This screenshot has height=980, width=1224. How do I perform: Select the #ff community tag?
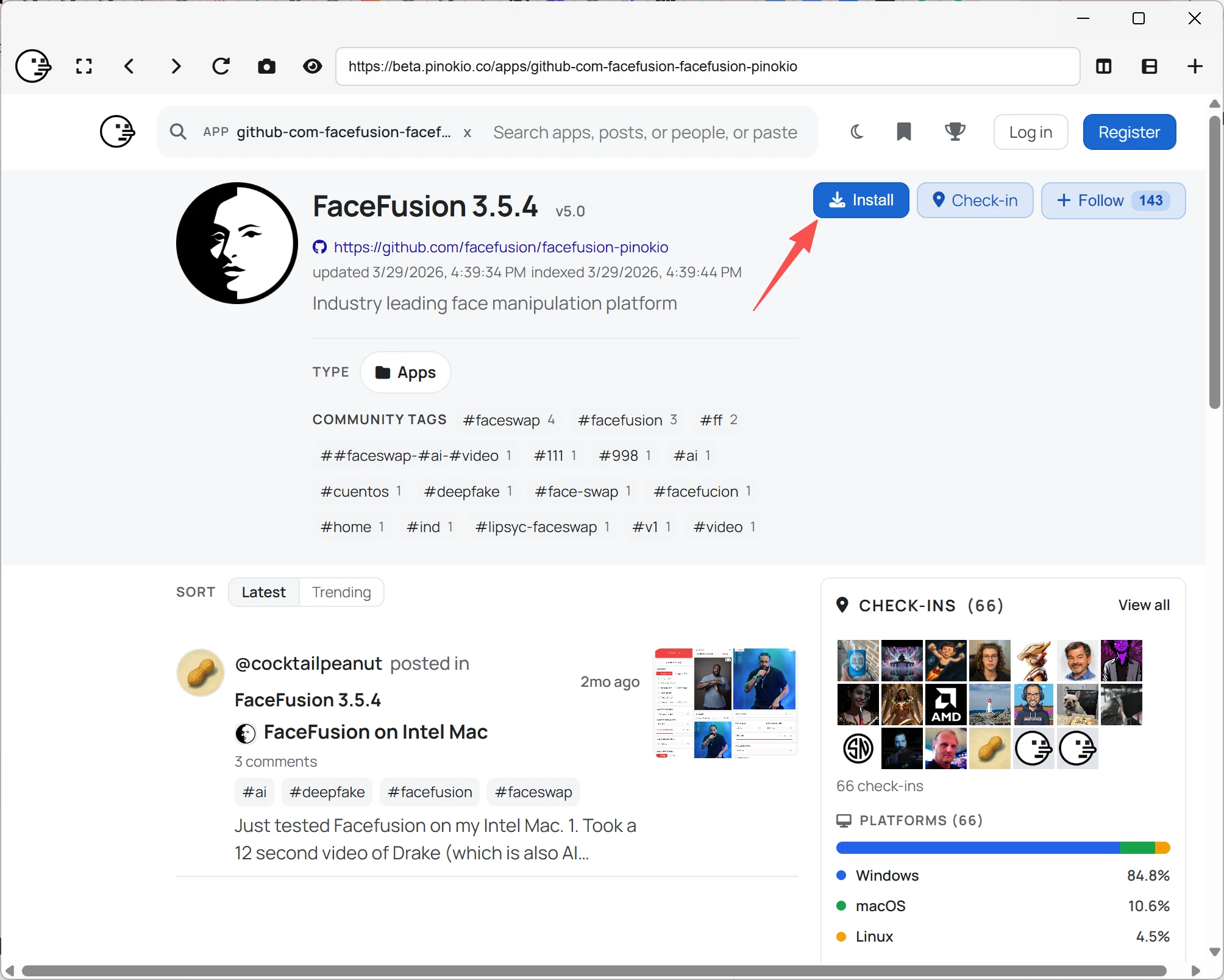[x=719, y=420]
